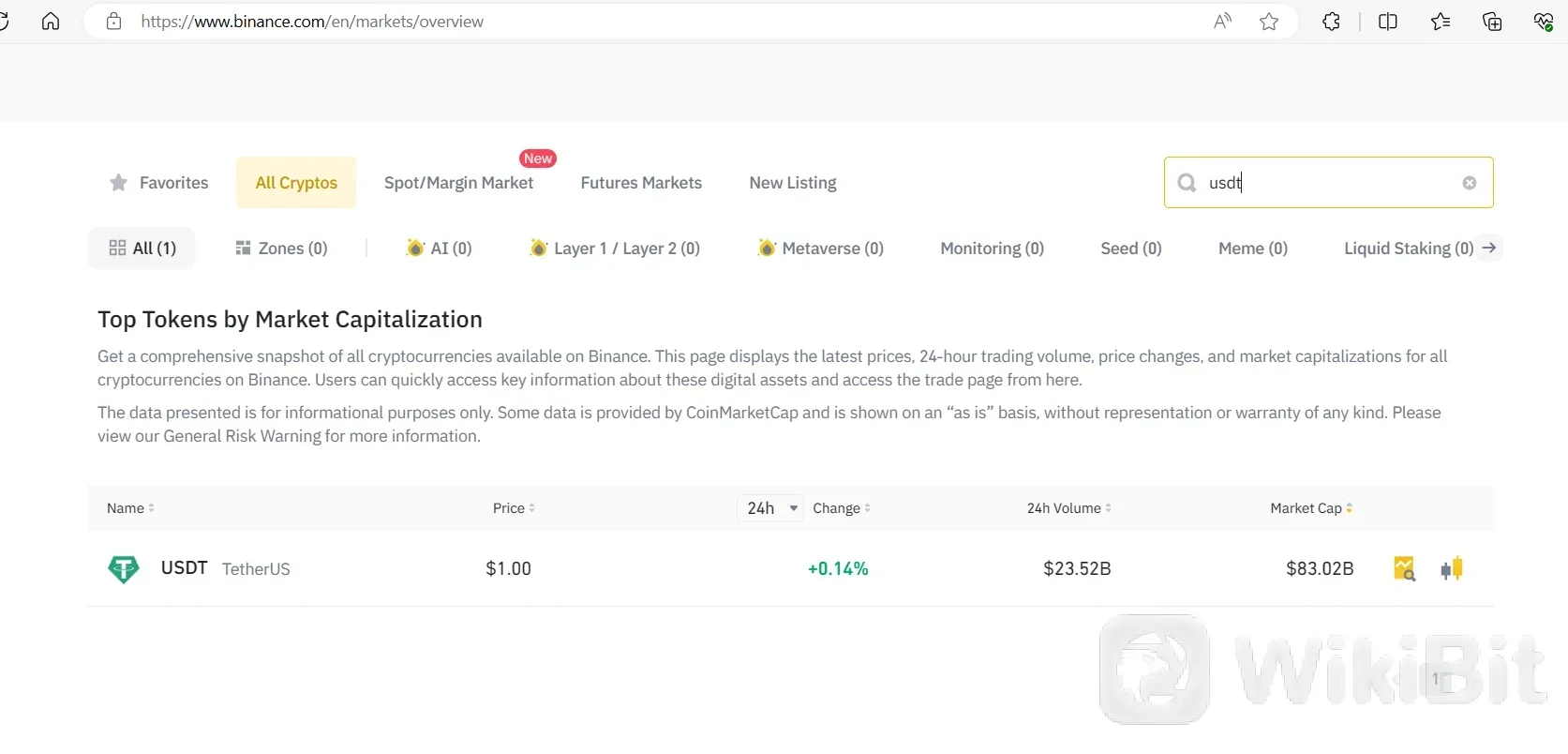Open the USDT TetherUS row name
The height and width of the screenshot is (754, 1568).
(225, 568)
